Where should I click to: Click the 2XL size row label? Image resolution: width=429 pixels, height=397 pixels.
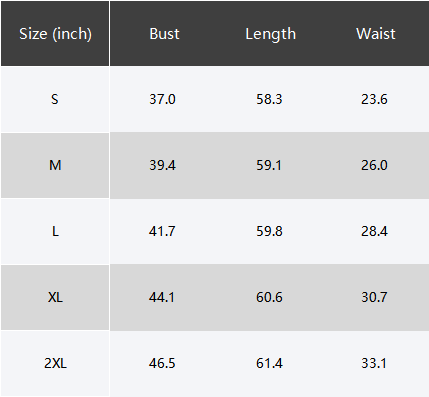point(55,363)
